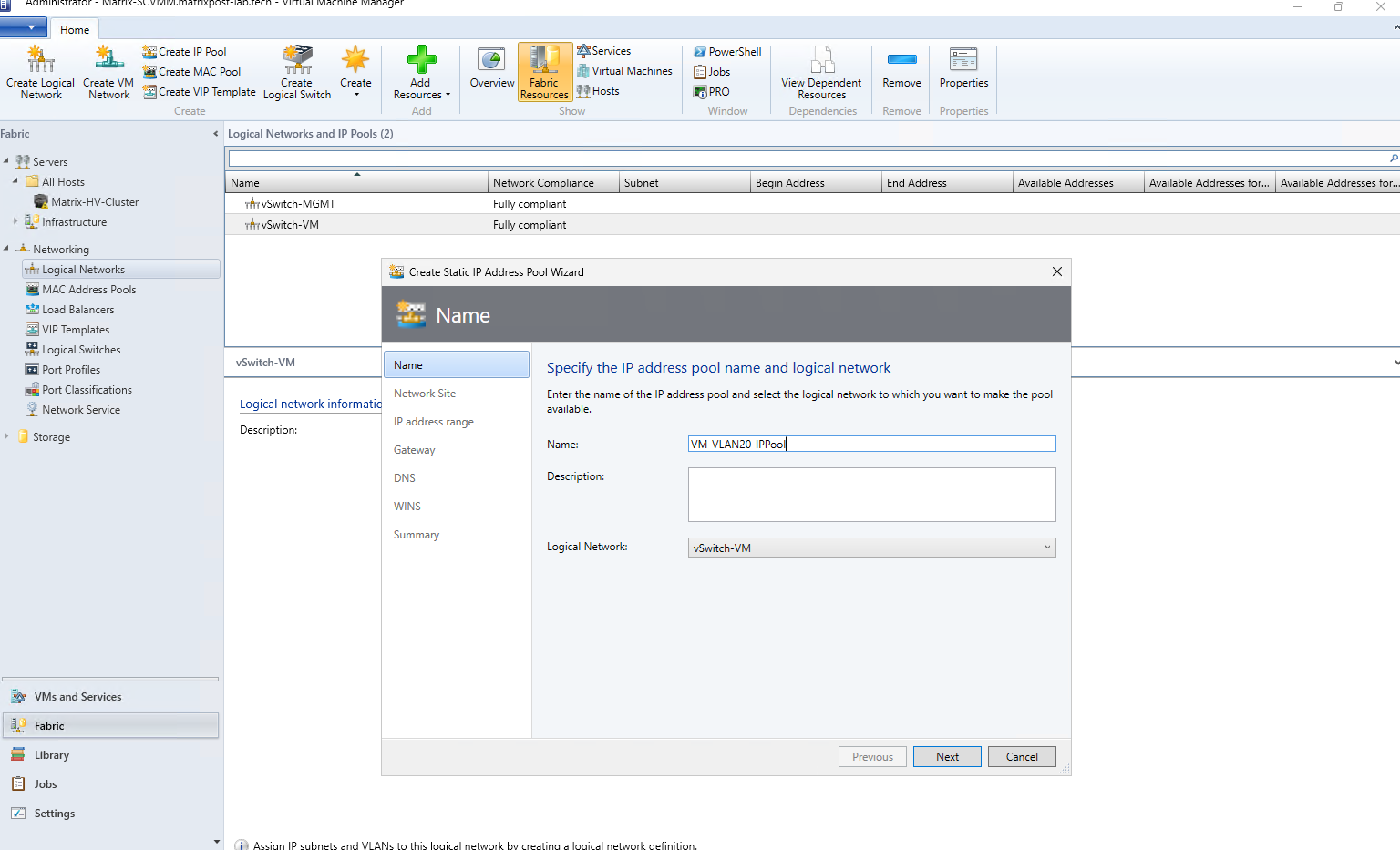Toggle PRO window in ribbon
The width and height of the screenshot is (1400, 850).
712,92
